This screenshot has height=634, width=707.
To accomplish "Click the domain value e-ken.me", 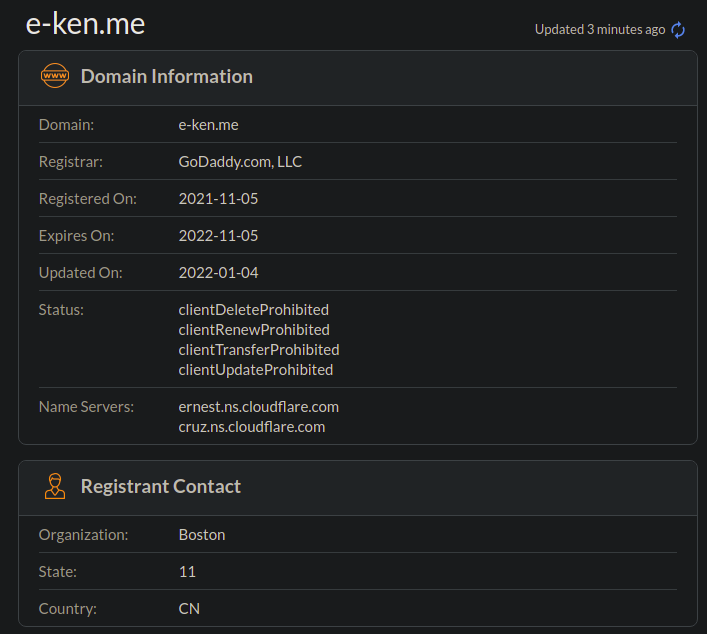I will coord(208,125).
